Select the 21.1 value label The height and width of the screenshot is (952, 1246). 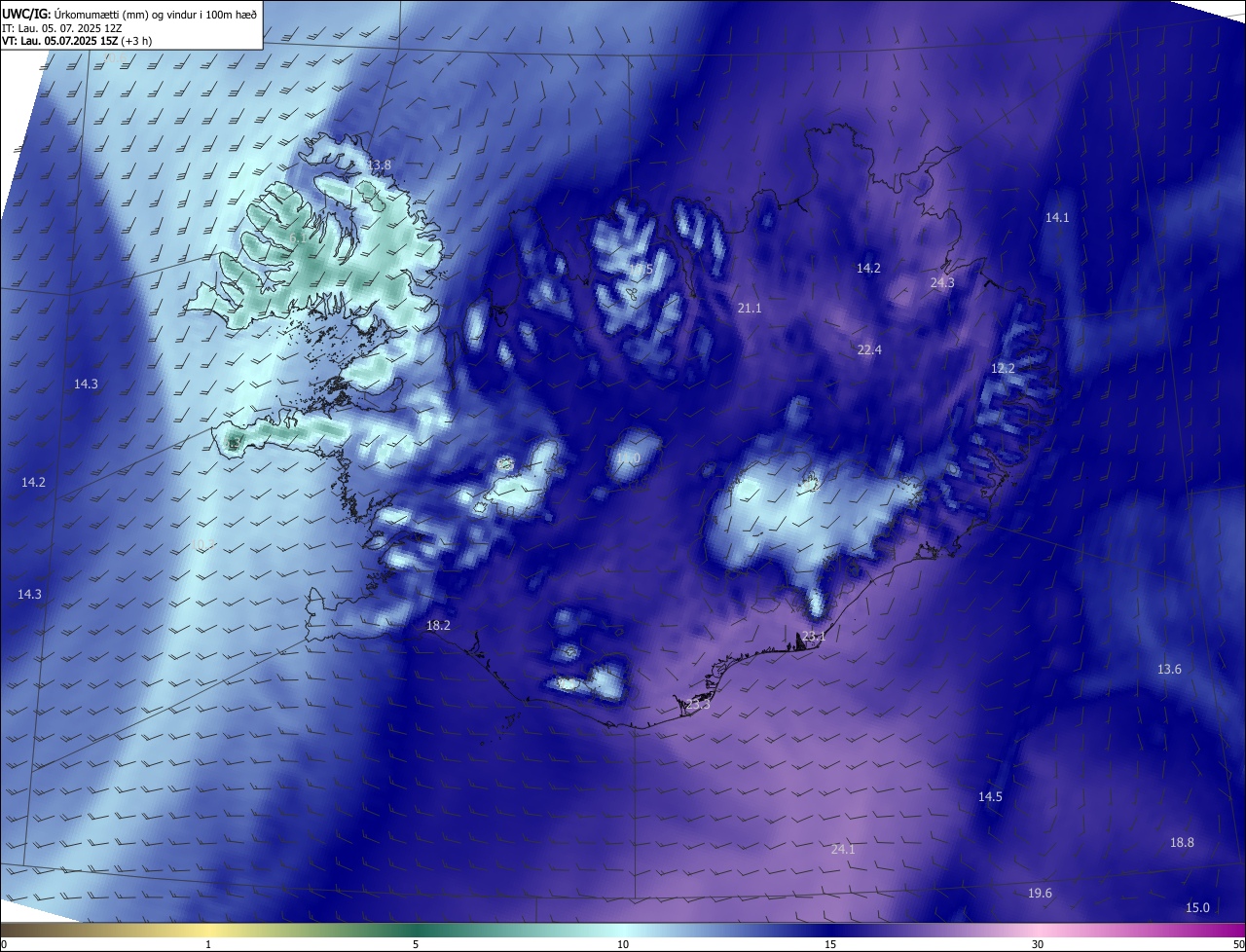[x=750, y=308]
